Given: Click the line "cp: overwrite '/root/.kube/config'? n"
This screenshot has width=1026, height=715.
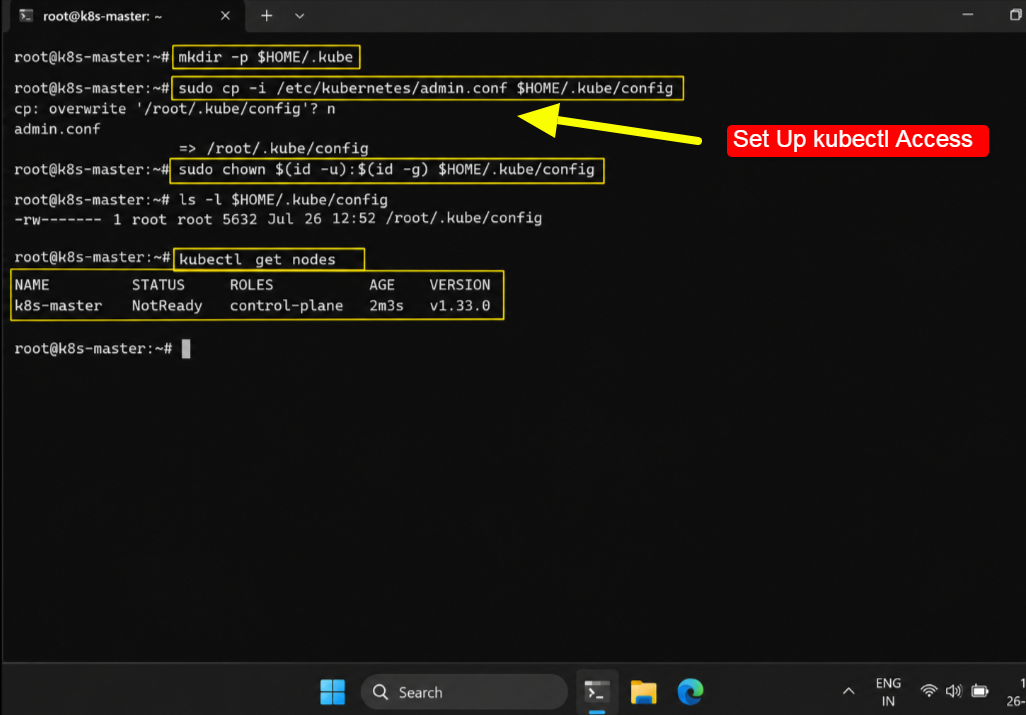Looking at the screenshot, I should tap(175, 109).
